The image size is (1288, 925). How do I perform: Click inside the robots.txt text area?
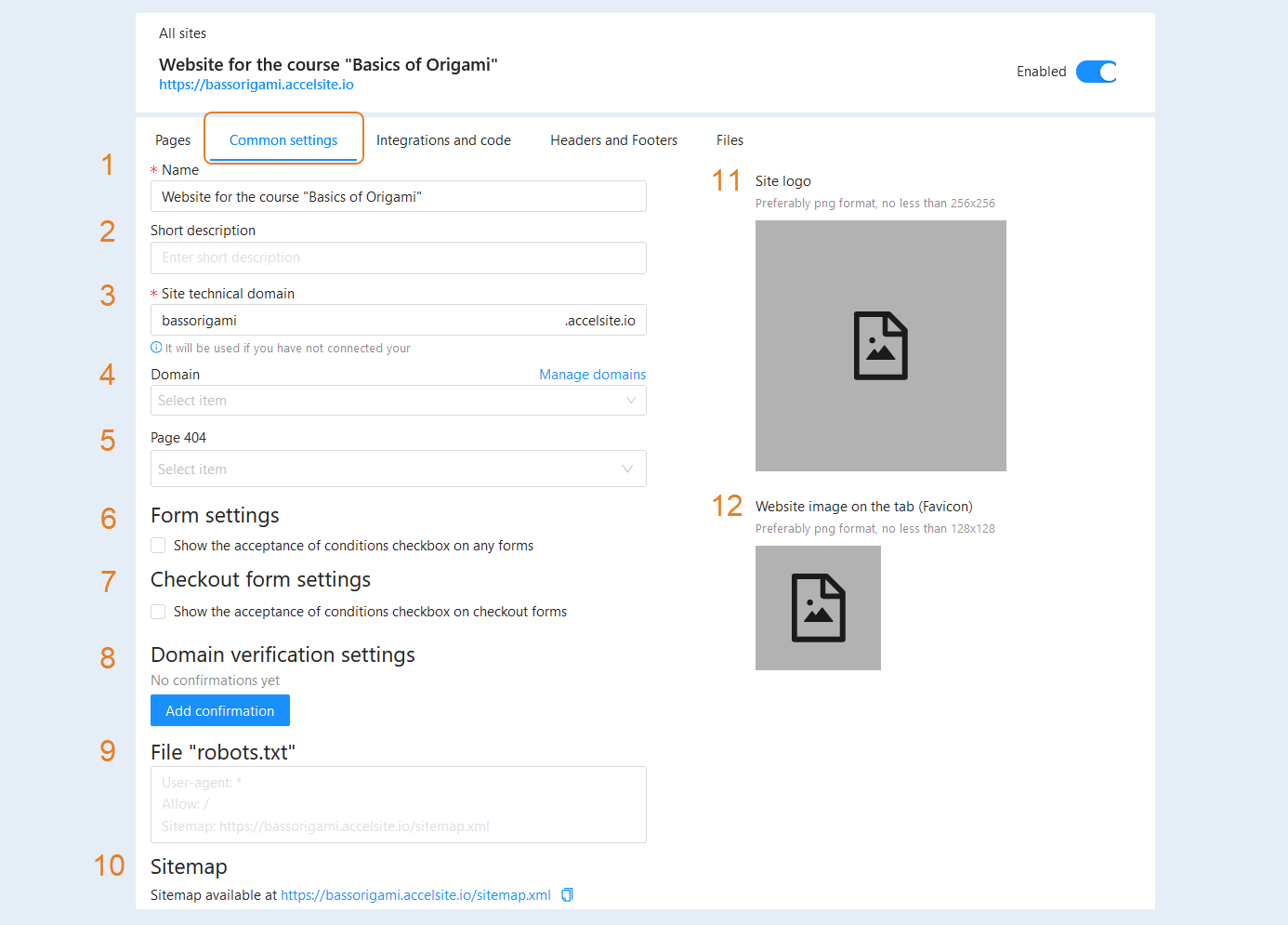pyautogui.click(x=399, y=804)
